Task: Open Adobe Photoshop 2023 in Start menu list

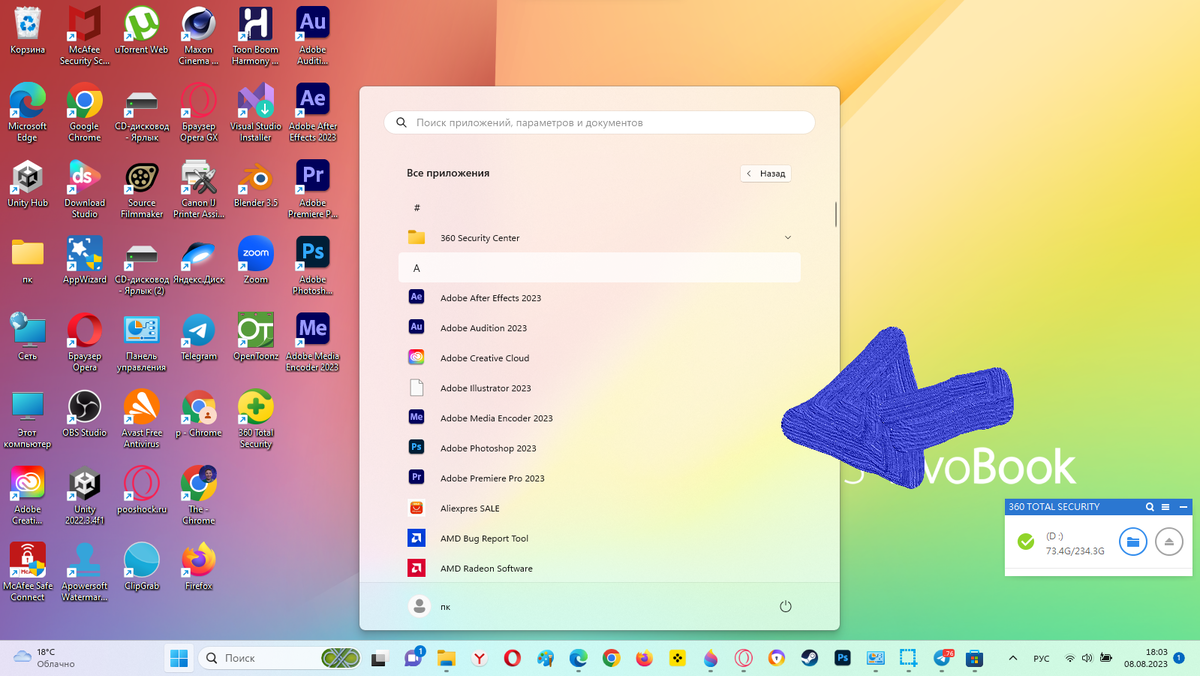Action: pyautogui.click(x=599, y=448)
